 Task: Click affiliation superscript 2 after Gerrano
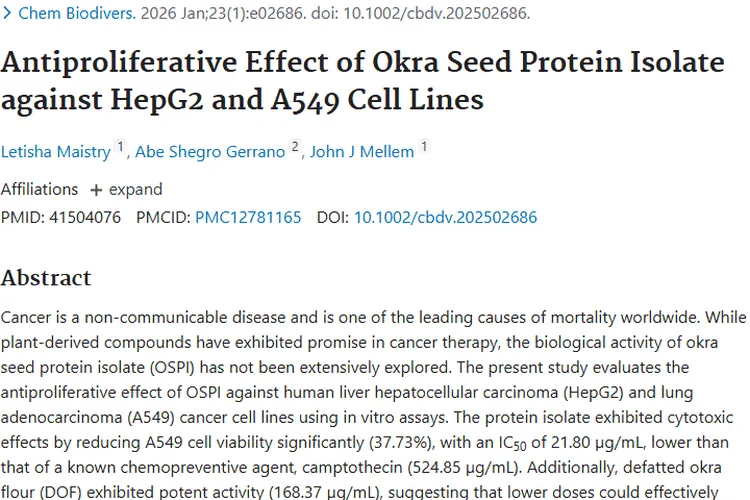coord(295,148)
